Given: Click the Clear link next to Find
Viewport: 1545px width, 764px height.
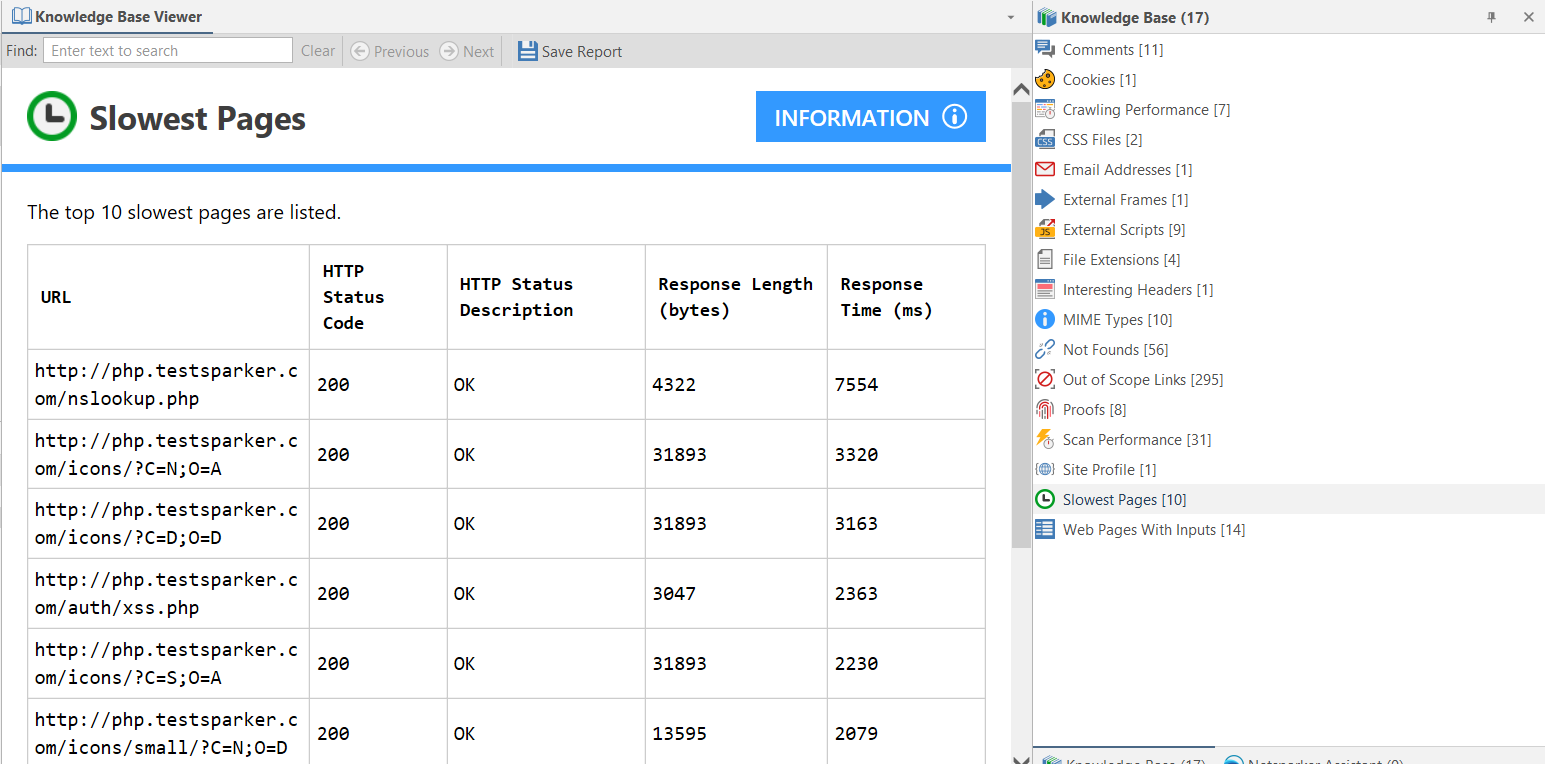Looking at the screenshot, I should [x=317, y=51].
